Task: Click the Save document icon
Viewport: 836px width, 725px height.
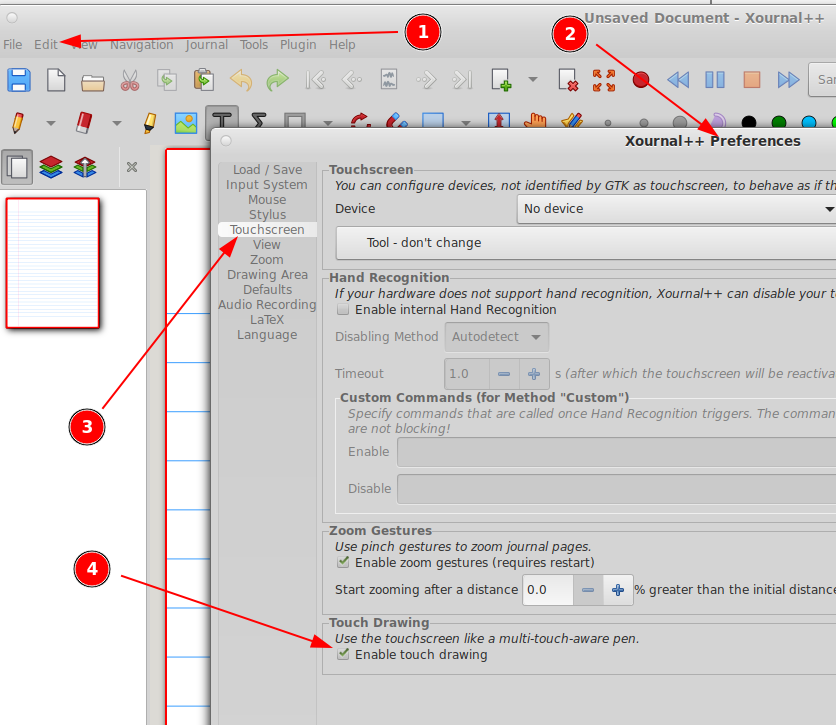Action: coord(19,80)
